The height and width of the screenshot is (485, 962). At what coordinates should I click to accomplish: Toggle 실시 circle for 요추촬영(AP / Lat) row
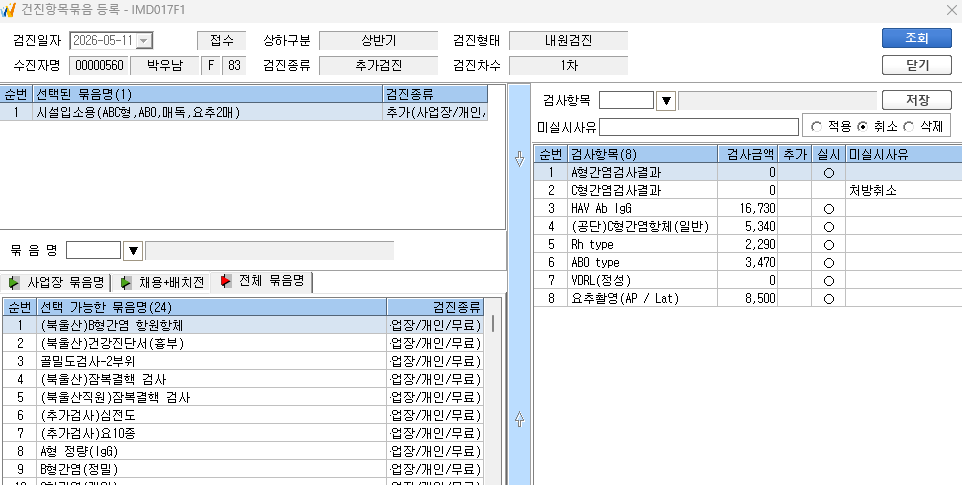pos(828,299)
